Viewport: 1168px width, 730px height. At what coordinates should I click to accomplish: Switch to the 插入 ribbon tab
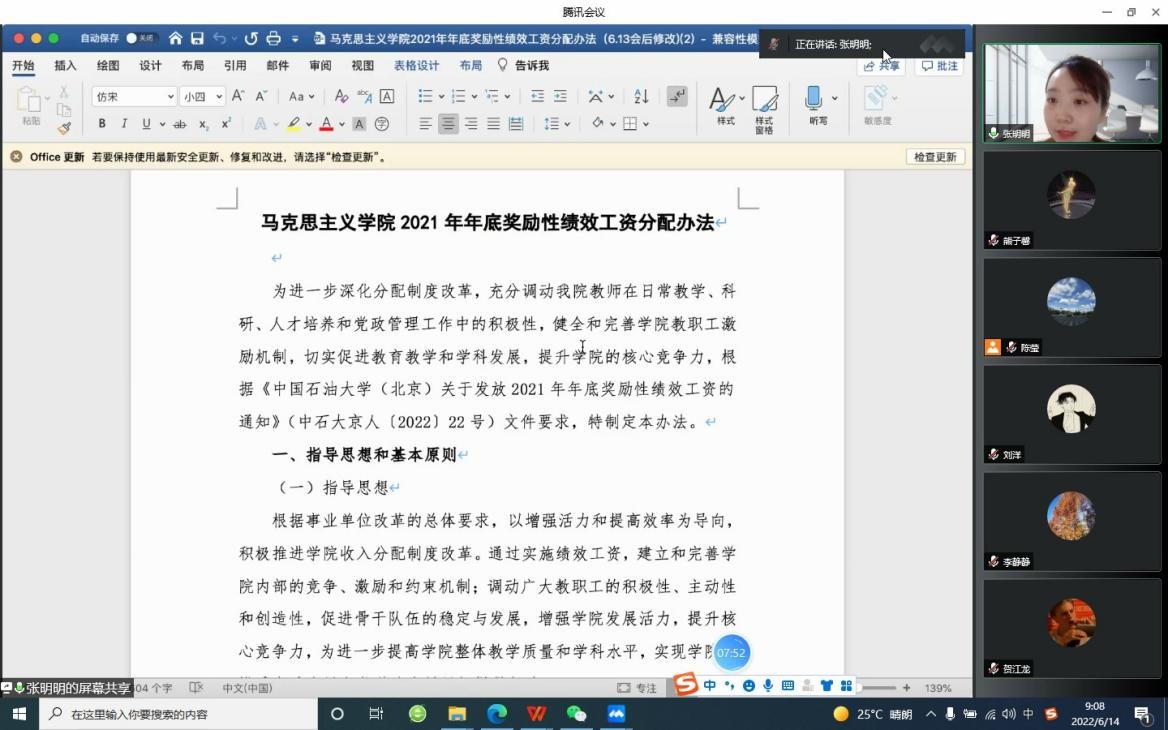(63, 64)
